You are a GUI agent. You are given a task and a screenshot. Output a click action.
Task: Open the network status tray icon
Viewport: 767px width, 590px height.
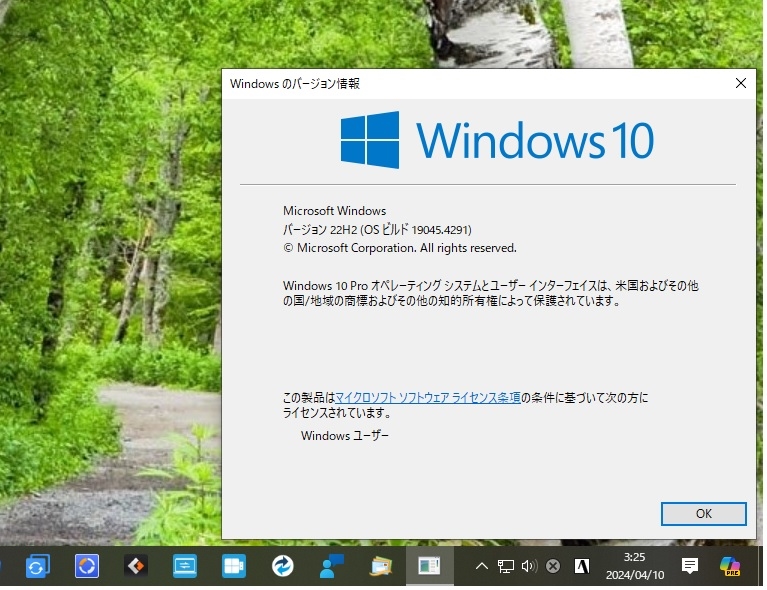506,567
